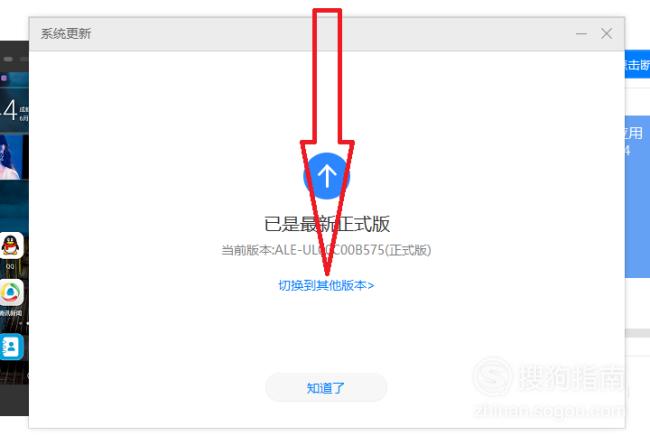The width and height of the screenshot is (650, 445).
Task: Click the 切换到其他版本 link
Action: coord(326,285)
